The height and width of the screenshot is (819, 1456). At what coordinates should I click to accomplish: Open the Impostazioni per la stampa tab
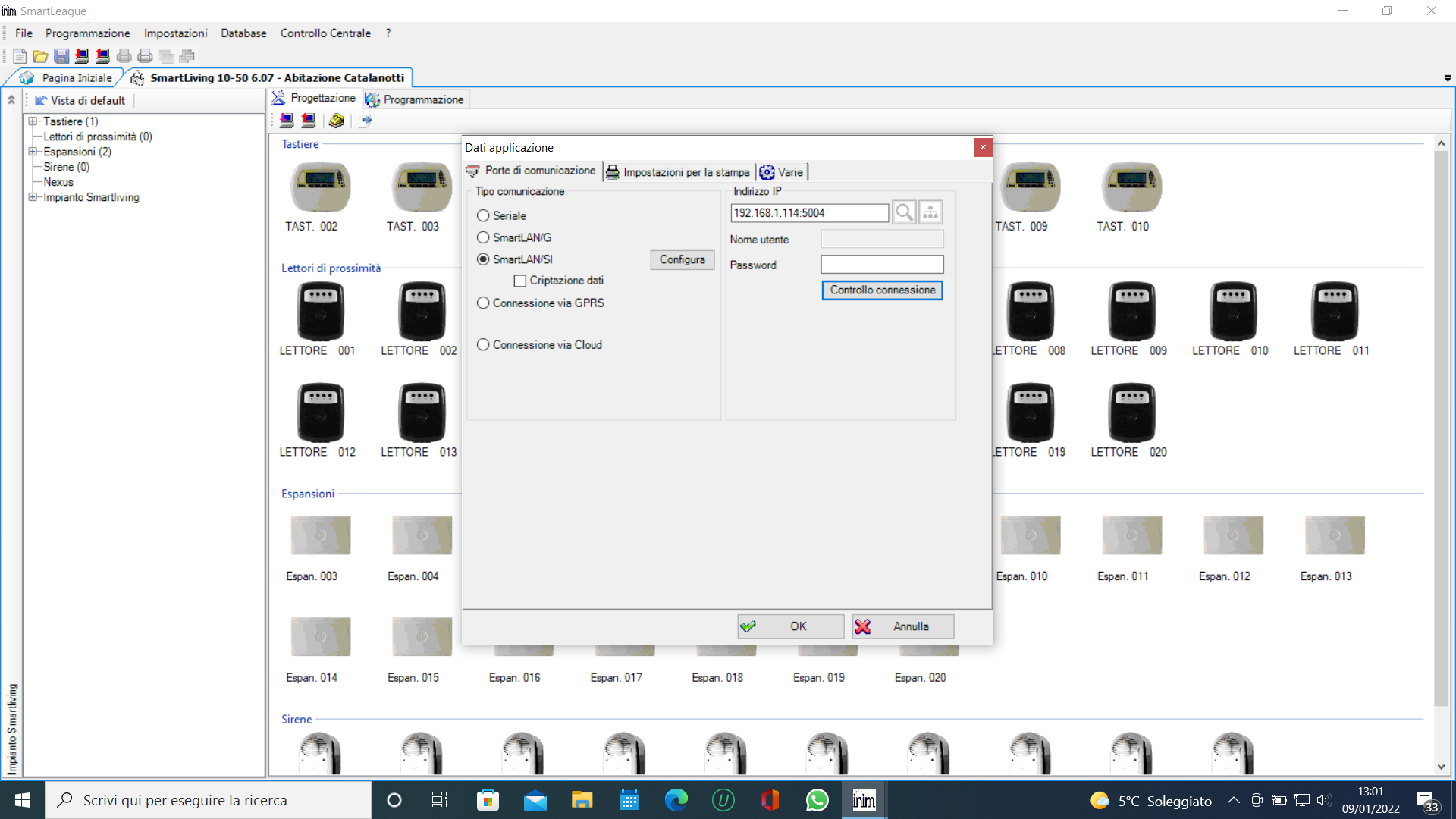point(679,172)
